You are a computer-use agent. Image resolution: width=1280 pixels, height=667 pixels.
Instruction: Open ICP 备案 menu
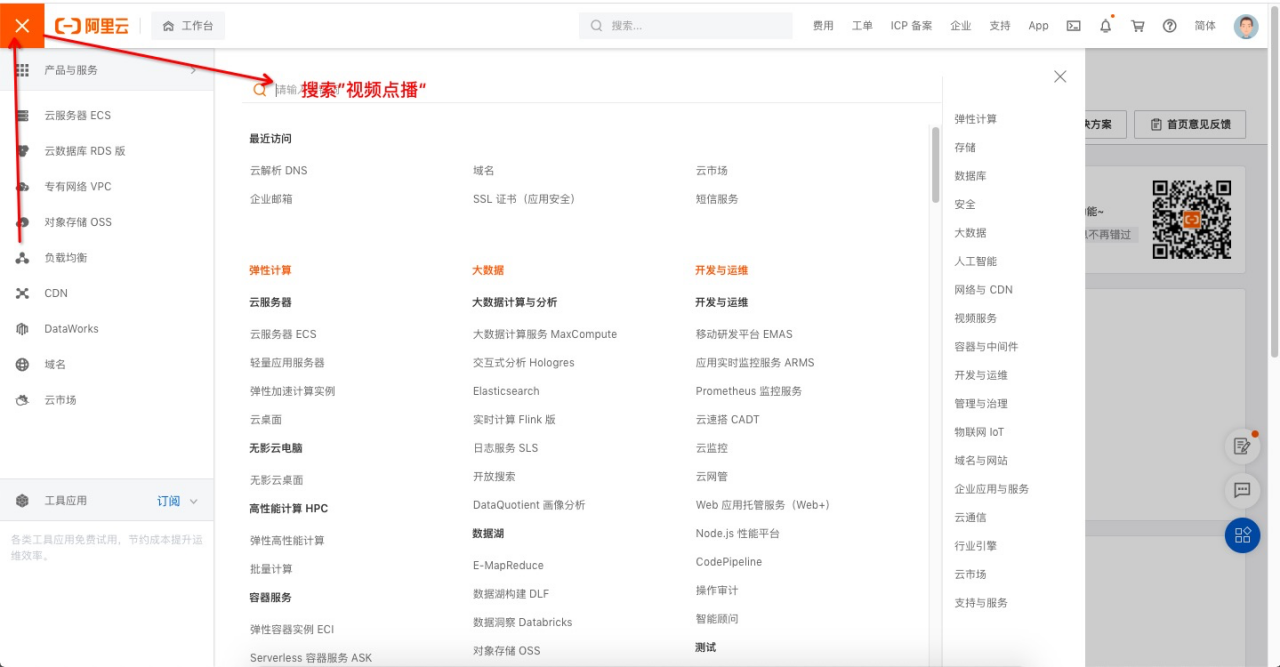click(x=911, y=26)
